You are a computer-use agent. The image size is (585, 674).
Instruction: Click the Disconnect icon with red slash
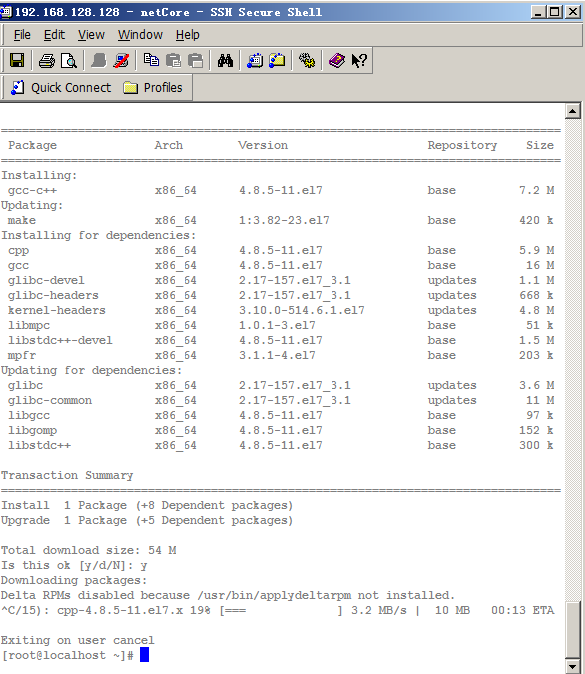[x=121, y=61]
